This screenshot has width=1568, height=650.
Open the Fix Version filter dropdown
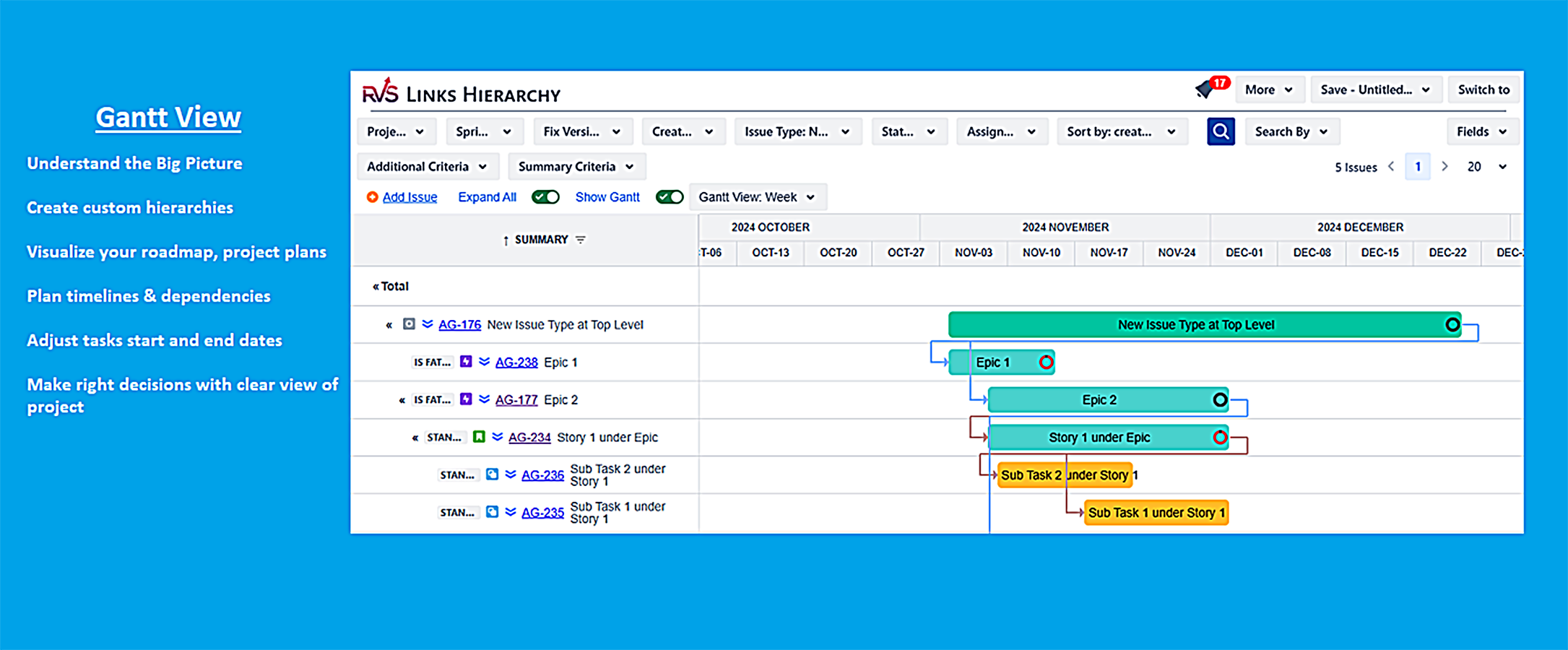(582, 131)
